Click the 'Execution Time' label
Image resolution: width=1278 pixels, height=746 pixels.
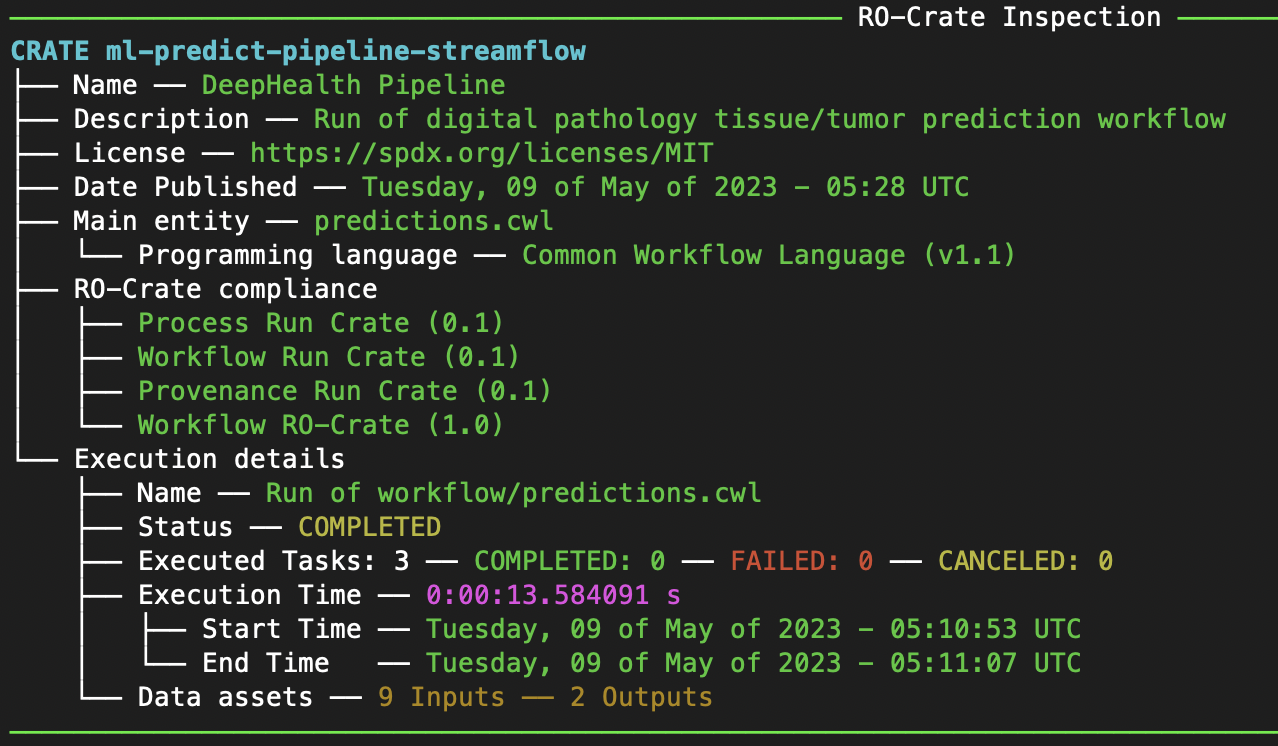pyautogui.click(x=250, y=595)
